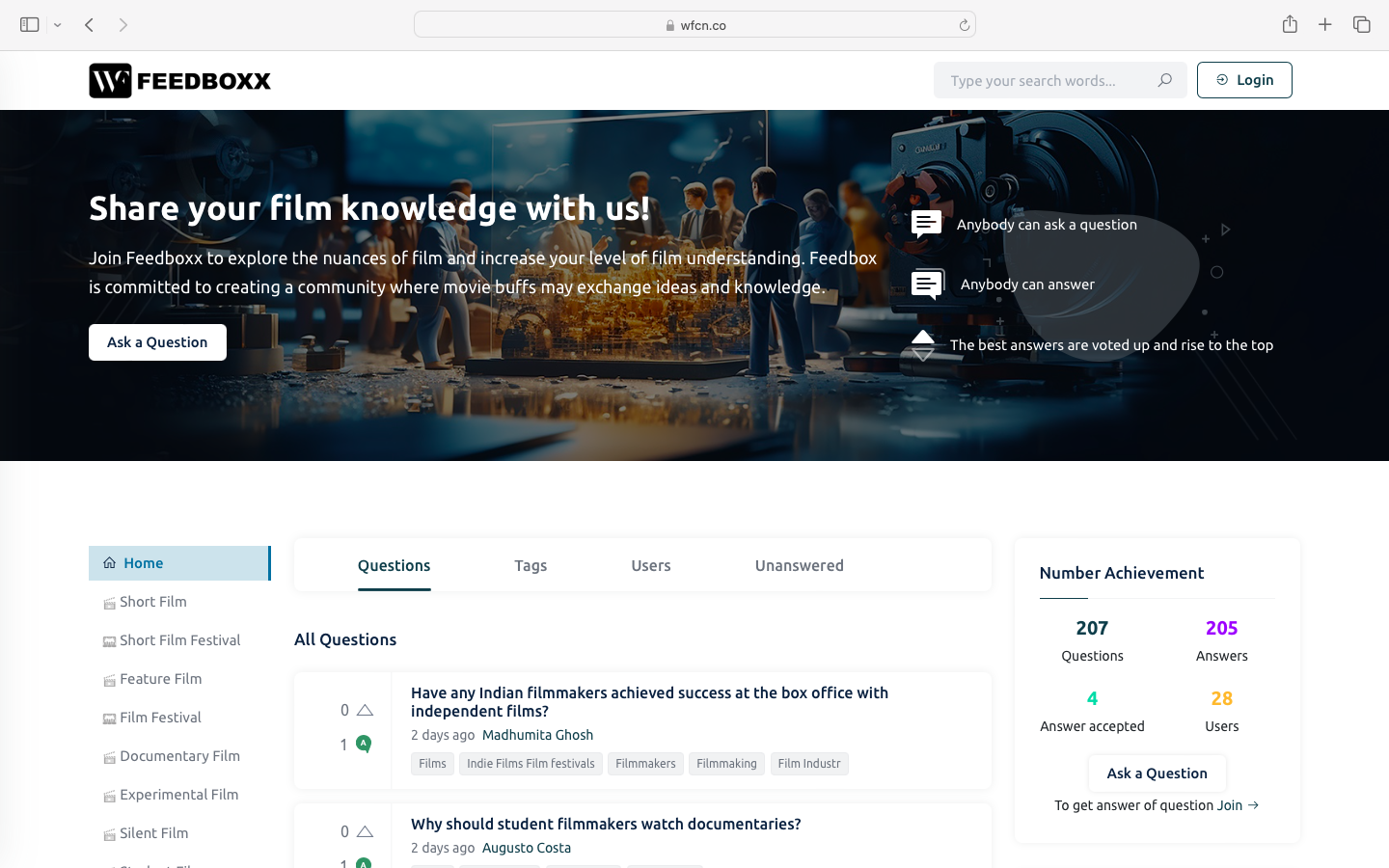Open the Short Film Festival category

click(179, 640)
